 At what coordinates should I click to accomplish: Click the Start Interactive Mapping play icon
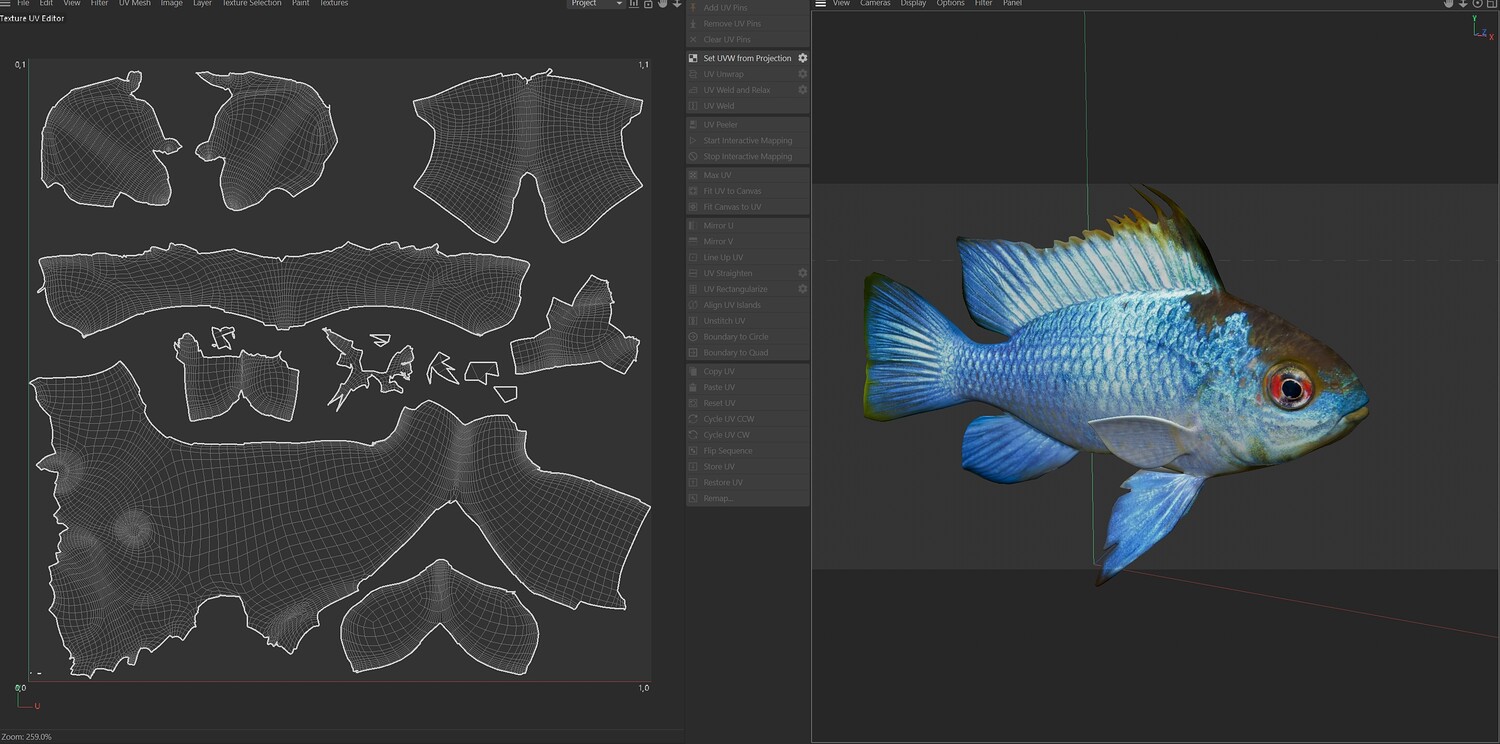(694, 141)
